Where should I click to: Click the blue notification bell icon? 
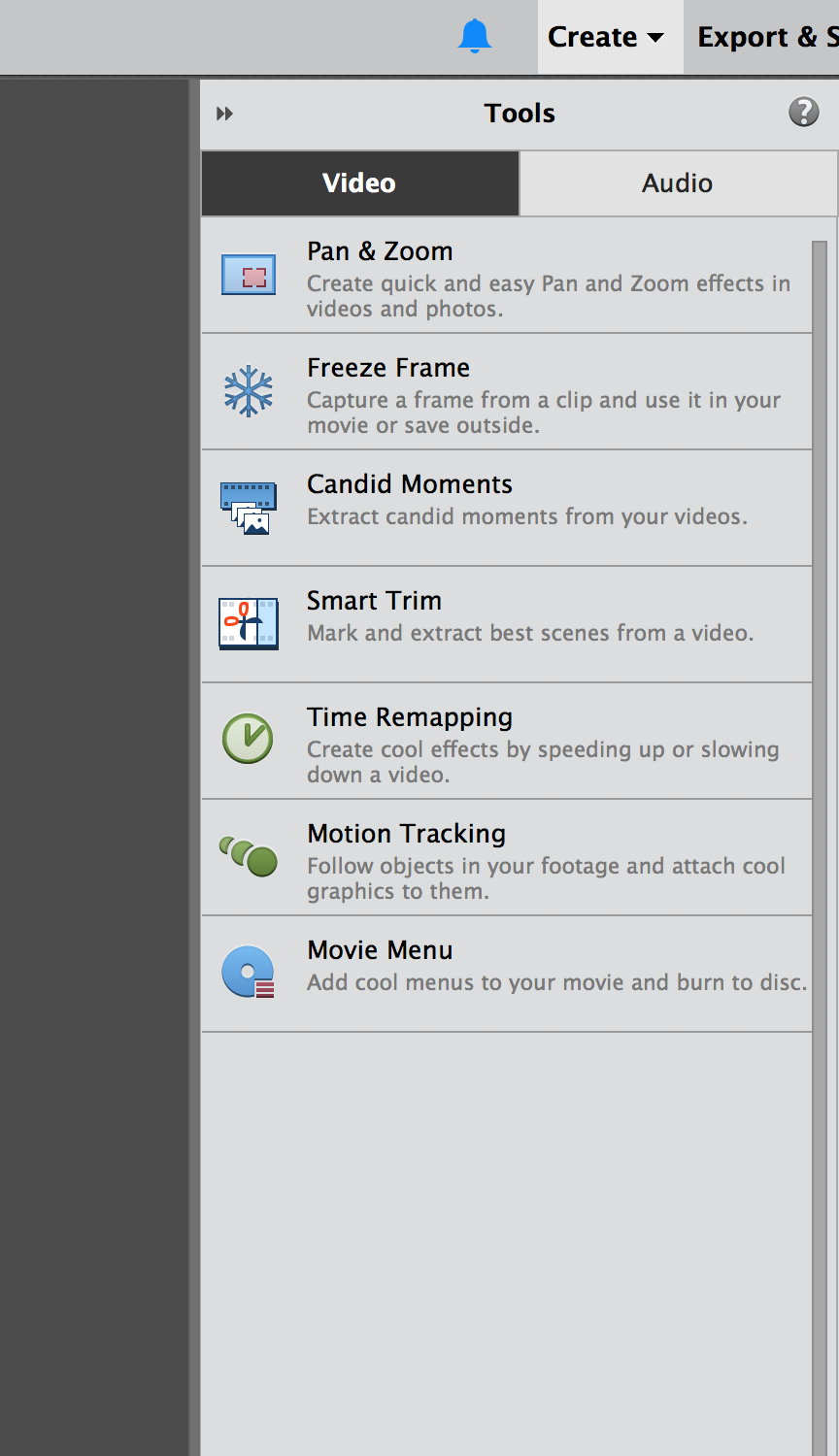[x=475, y=36]
